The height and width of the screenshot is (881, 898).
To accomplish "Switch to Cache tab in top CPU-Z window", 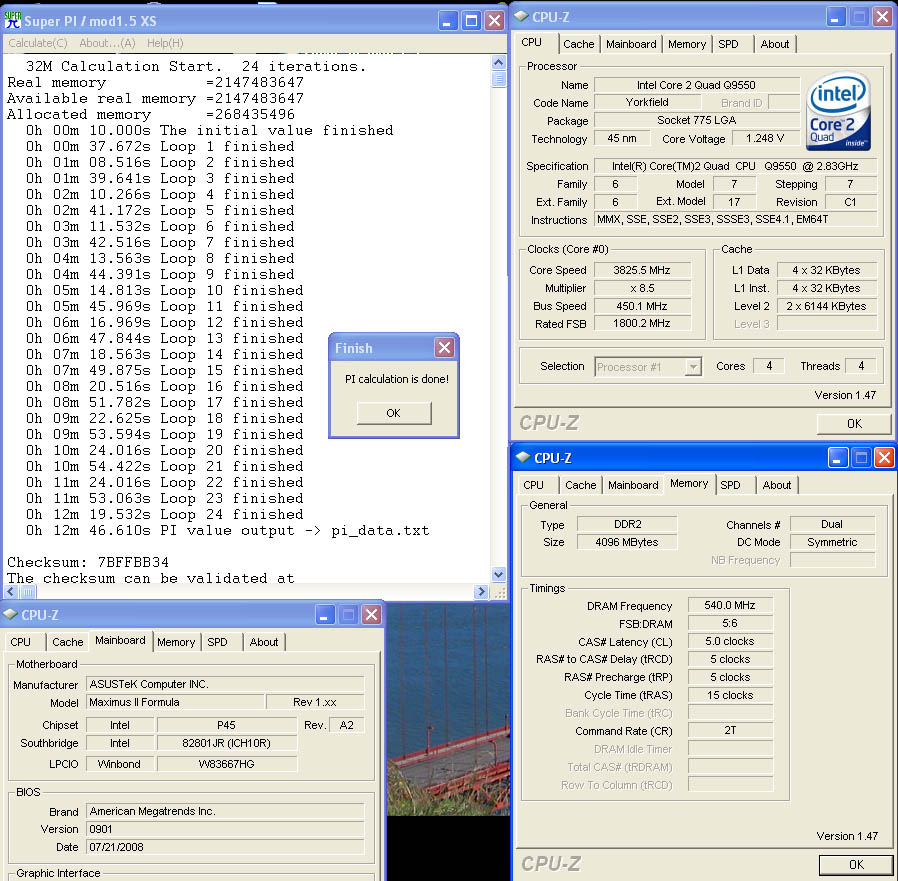I will (x=578, y=44).
